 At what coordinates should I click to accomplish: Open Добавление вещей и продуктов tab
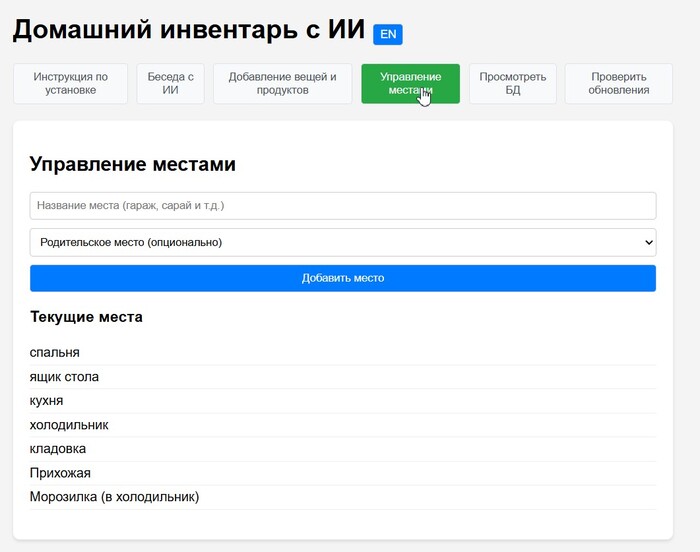point(282,84)
